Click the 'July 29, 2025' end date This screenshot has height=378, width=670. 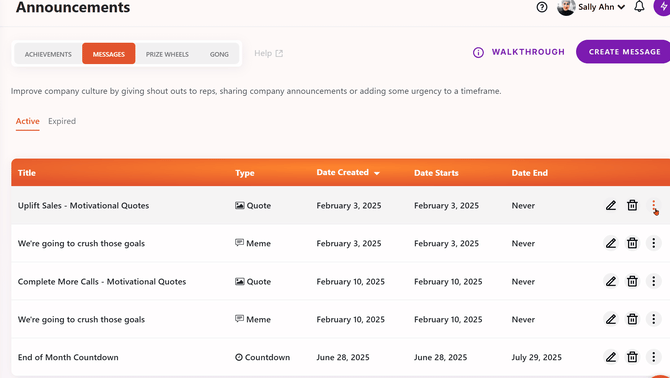click(536, 357)
